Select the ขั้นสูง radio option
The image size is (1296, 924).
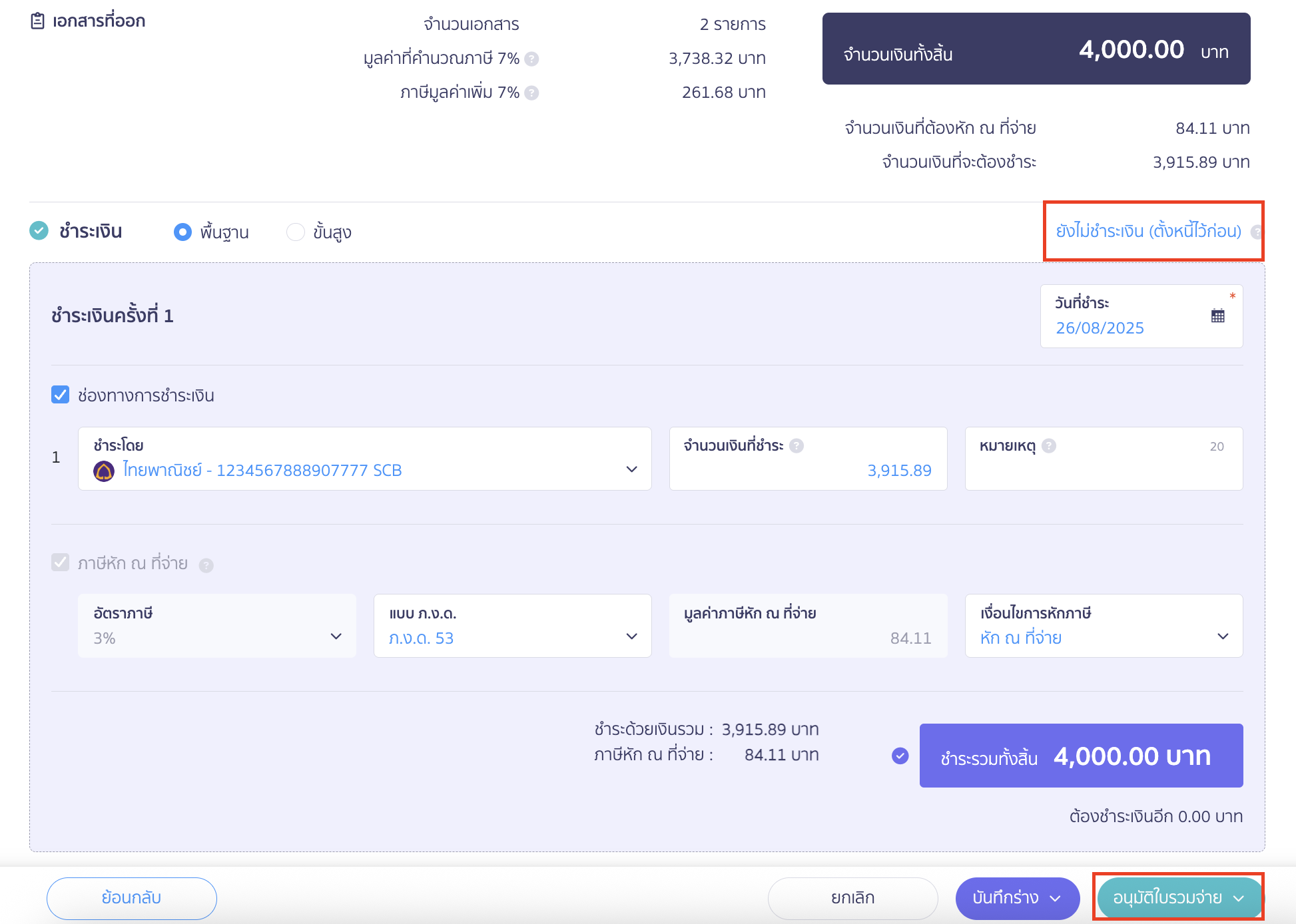click(295, 232)
